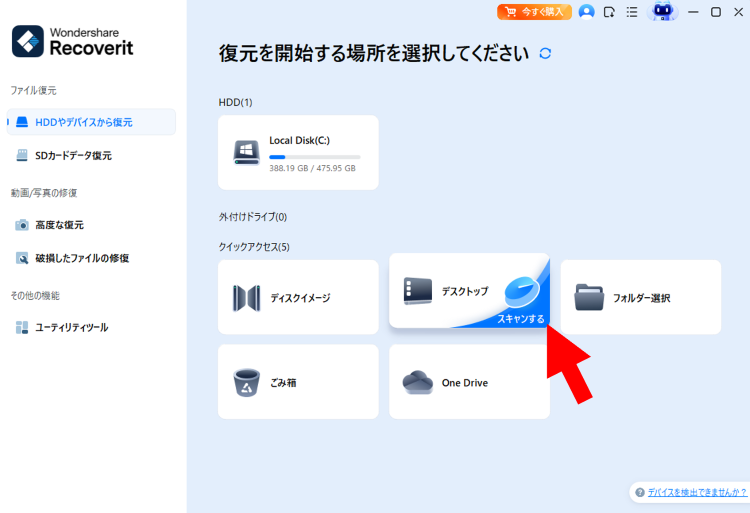The width and height of the screenshot is (750, 513).
Task: Select the One Drive card
Action: point(470,382)
